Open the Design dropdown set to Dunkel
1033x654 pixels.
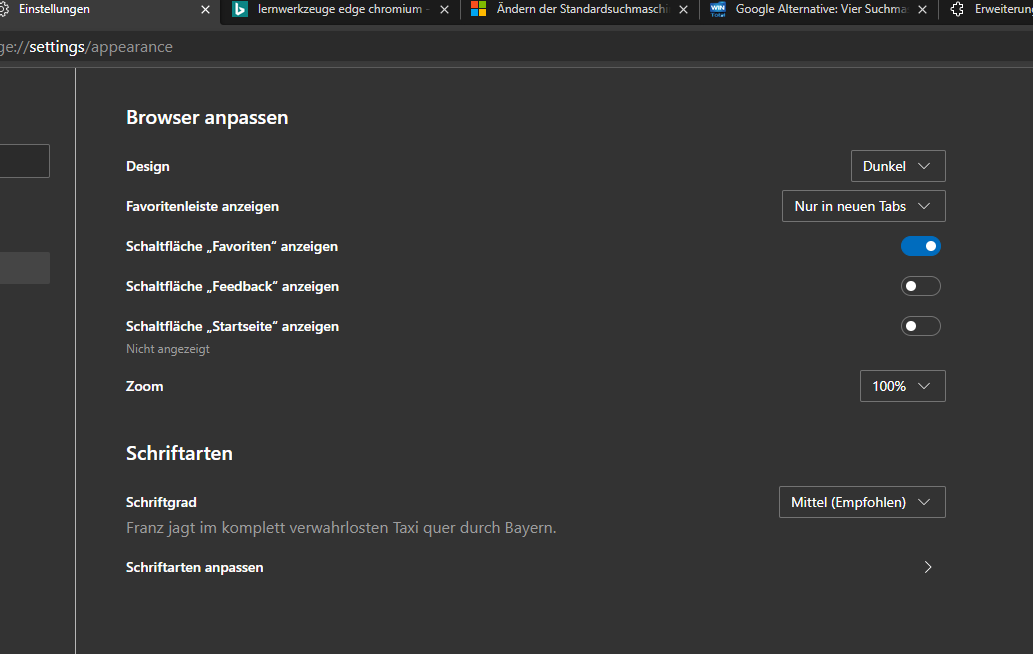898,166
